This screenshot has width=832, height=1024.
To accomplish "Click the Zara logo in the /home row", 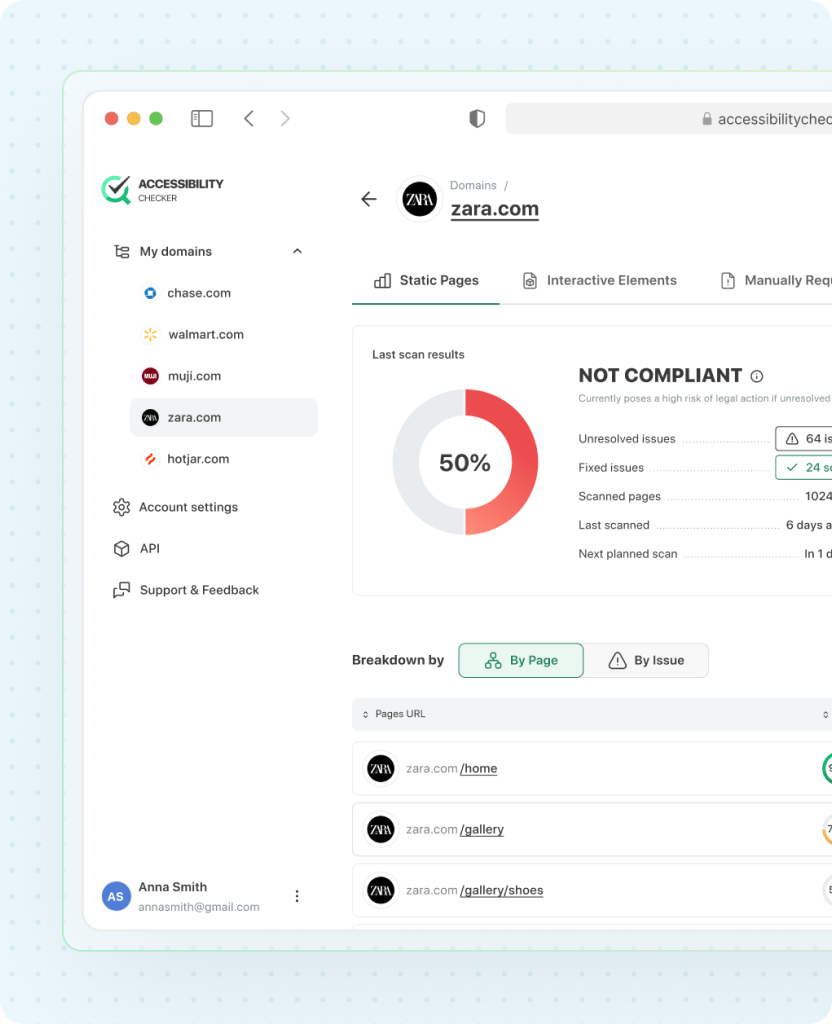I will pyautogui.click(x=381, y=769).
